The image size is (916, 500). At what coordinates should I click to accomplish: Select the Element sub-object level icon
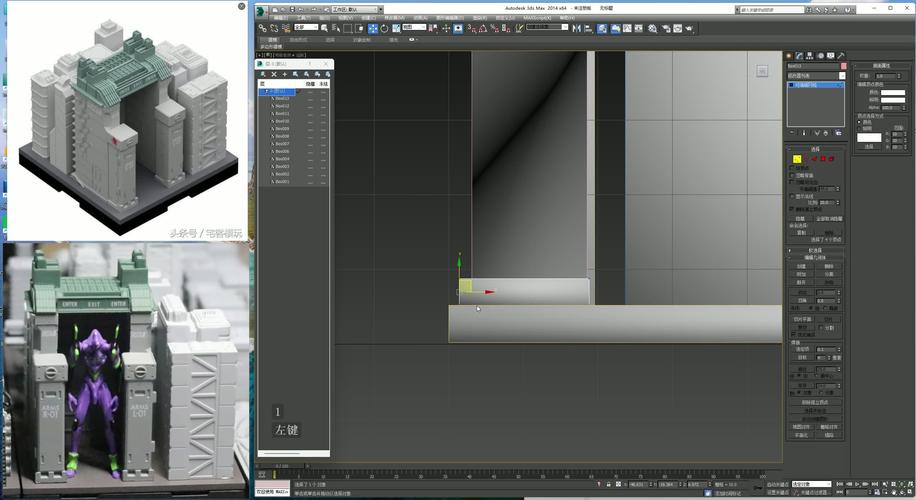pyautogui.click(x=831, y=158)
